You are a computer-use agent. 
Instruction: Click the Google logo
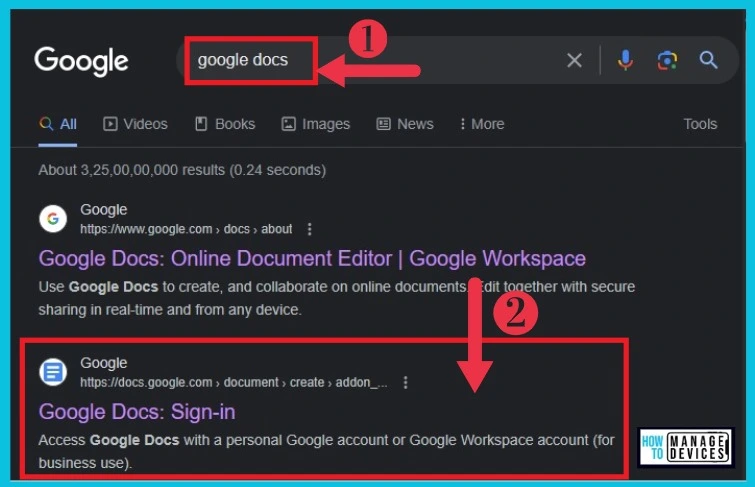coord(81,61)
